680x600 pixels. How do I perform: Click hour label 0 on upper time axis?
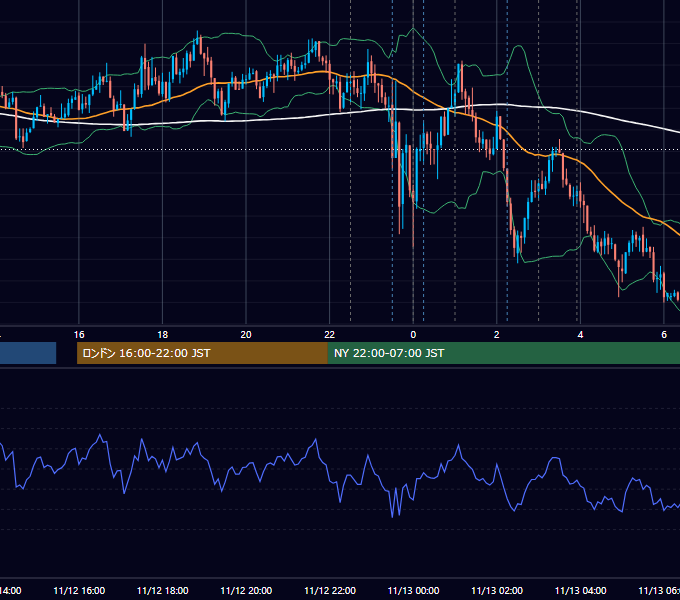coord(413,335)
